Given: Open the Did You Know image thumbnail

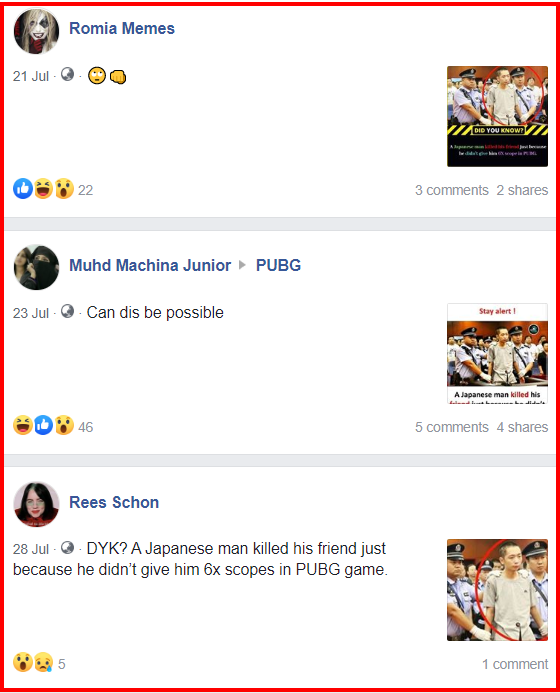Looking at the screenshot, I should (497, 116).
